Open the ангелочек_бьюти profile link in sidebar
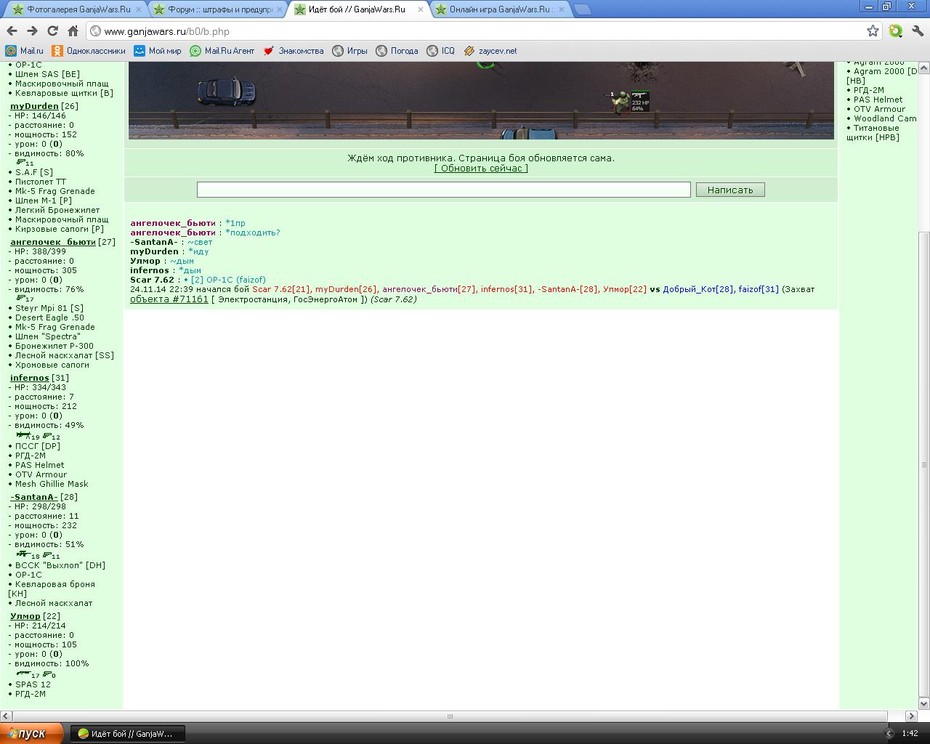Image resolution: width=930 pixels, height=744 pixels. (x=53, y=242)
